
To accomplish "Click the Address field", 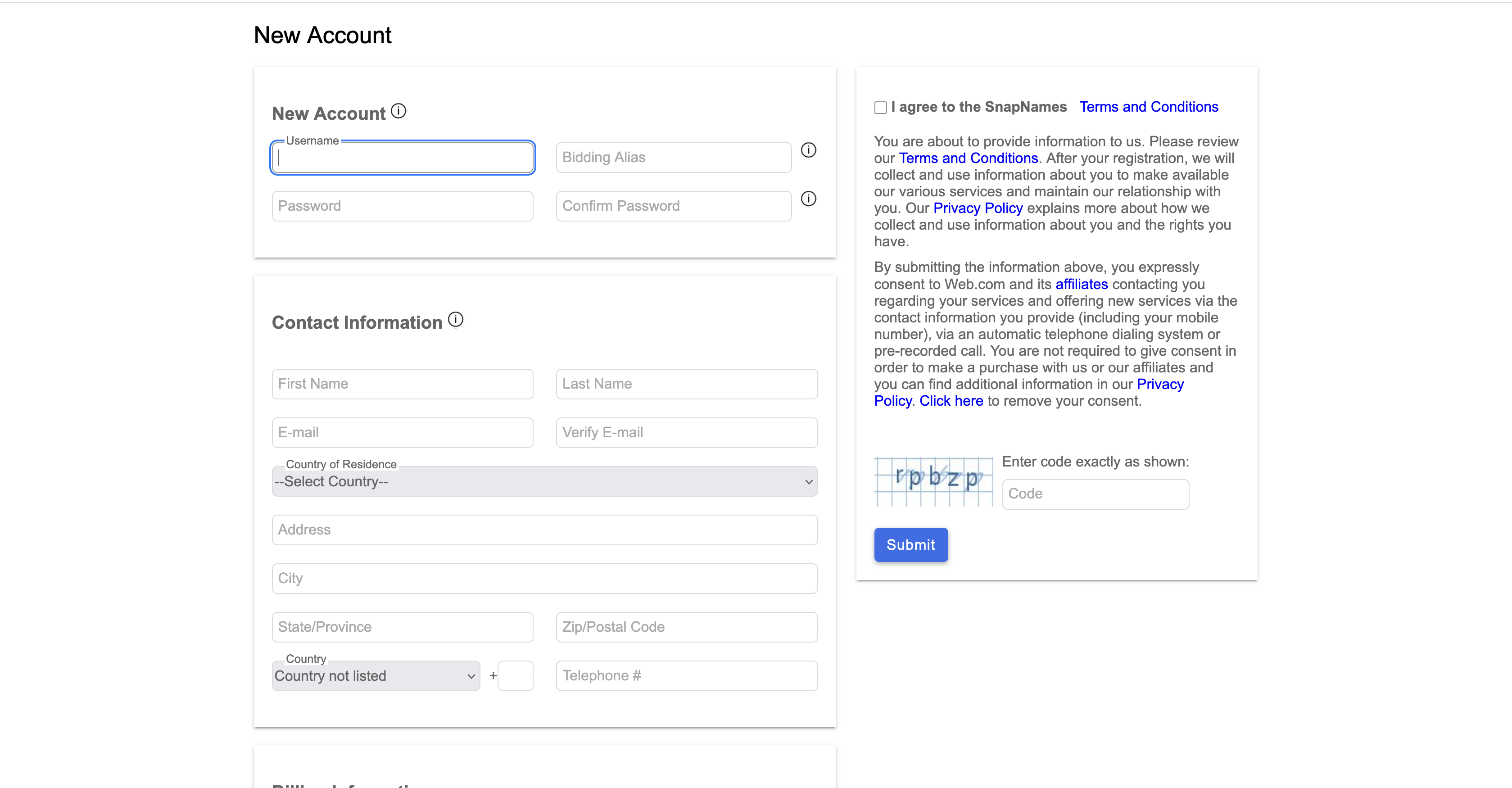I will [545, 530].
